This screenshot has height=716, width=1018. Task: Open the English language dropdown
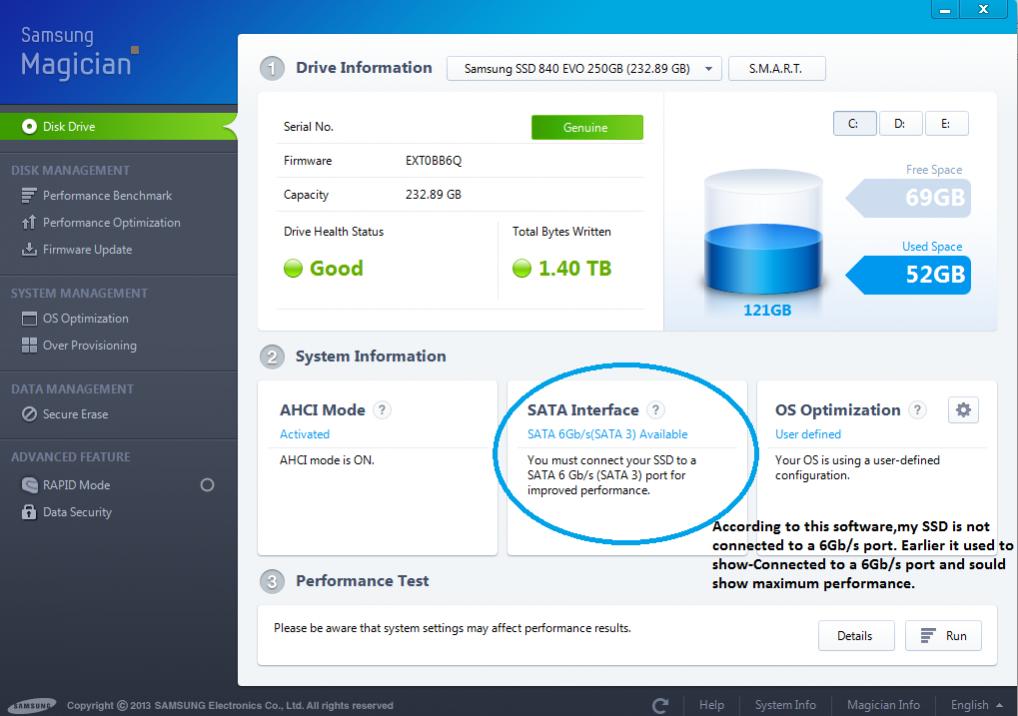click(976, 705)
